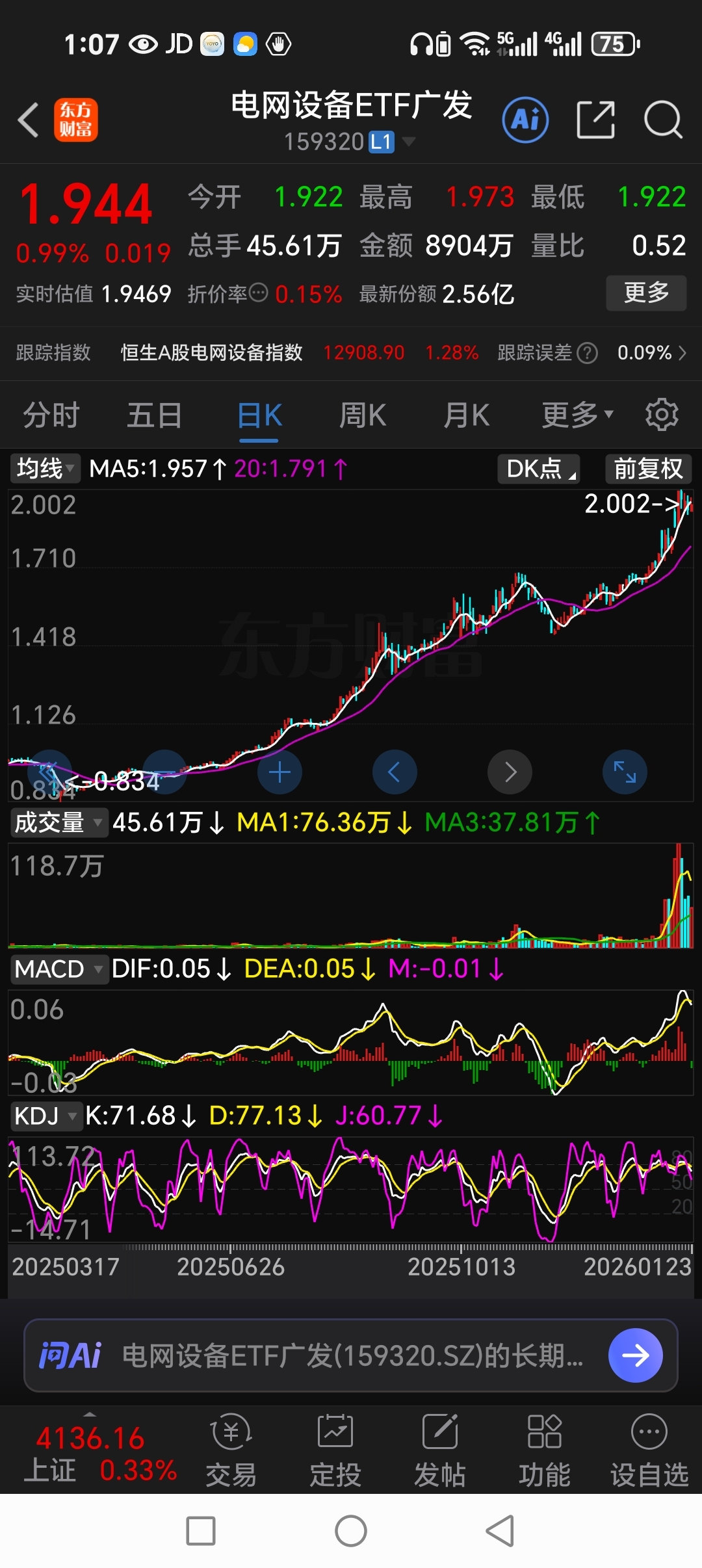
Task: Switch to 五日 tab
Action: (x=155, y=415)
